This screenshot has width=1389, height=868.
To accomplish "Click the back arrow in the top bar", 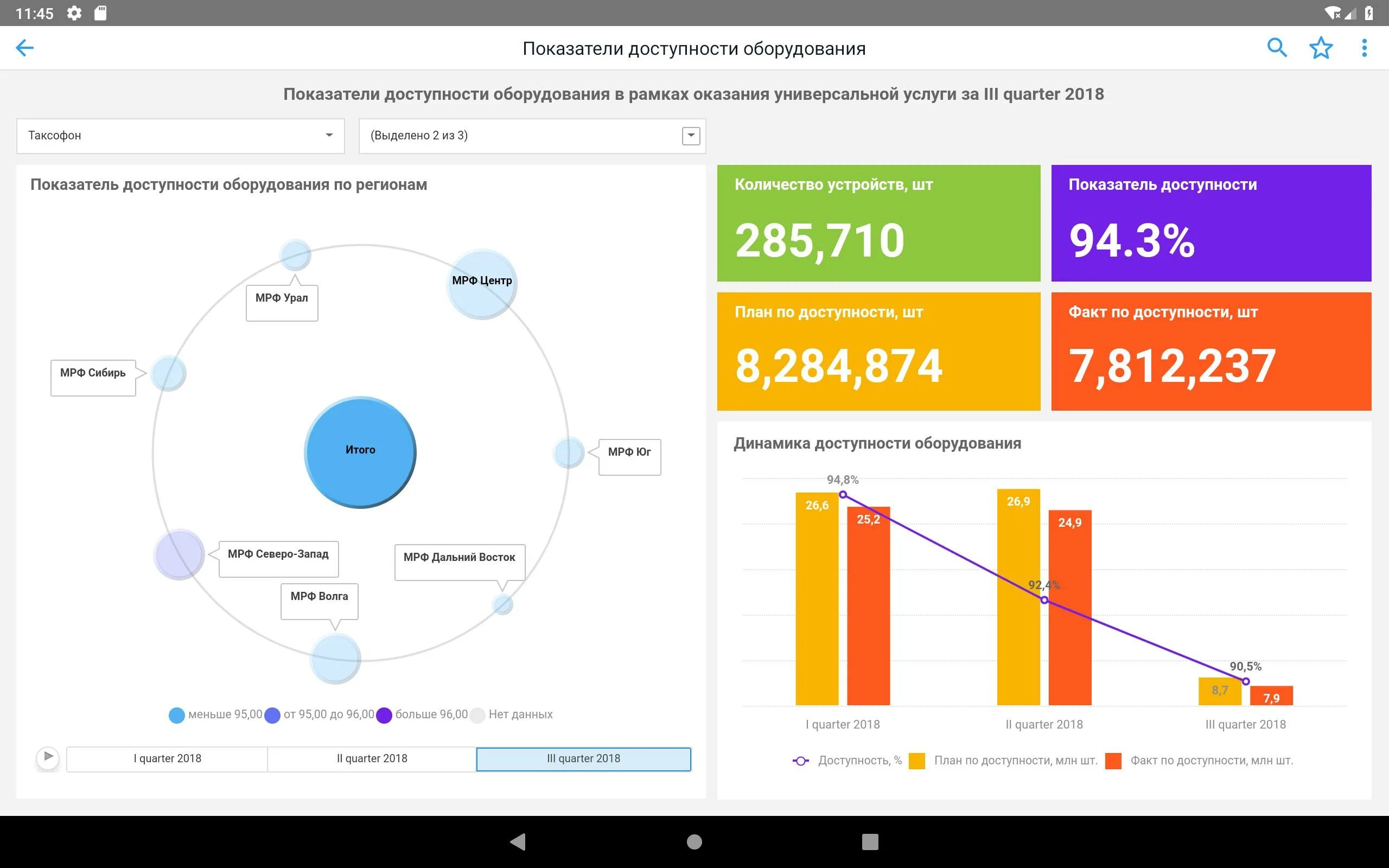I will 24,48.
